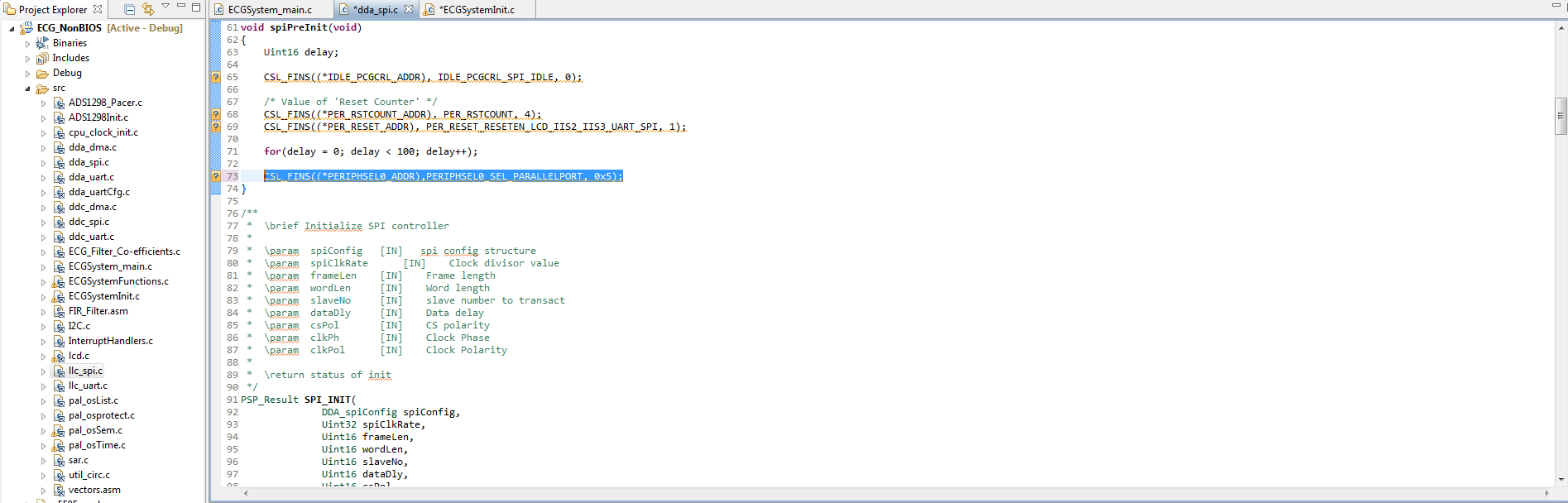This screenshot has height=503, width=1568.
Task: Maximize the Project Explorer view
Action: 196,7
